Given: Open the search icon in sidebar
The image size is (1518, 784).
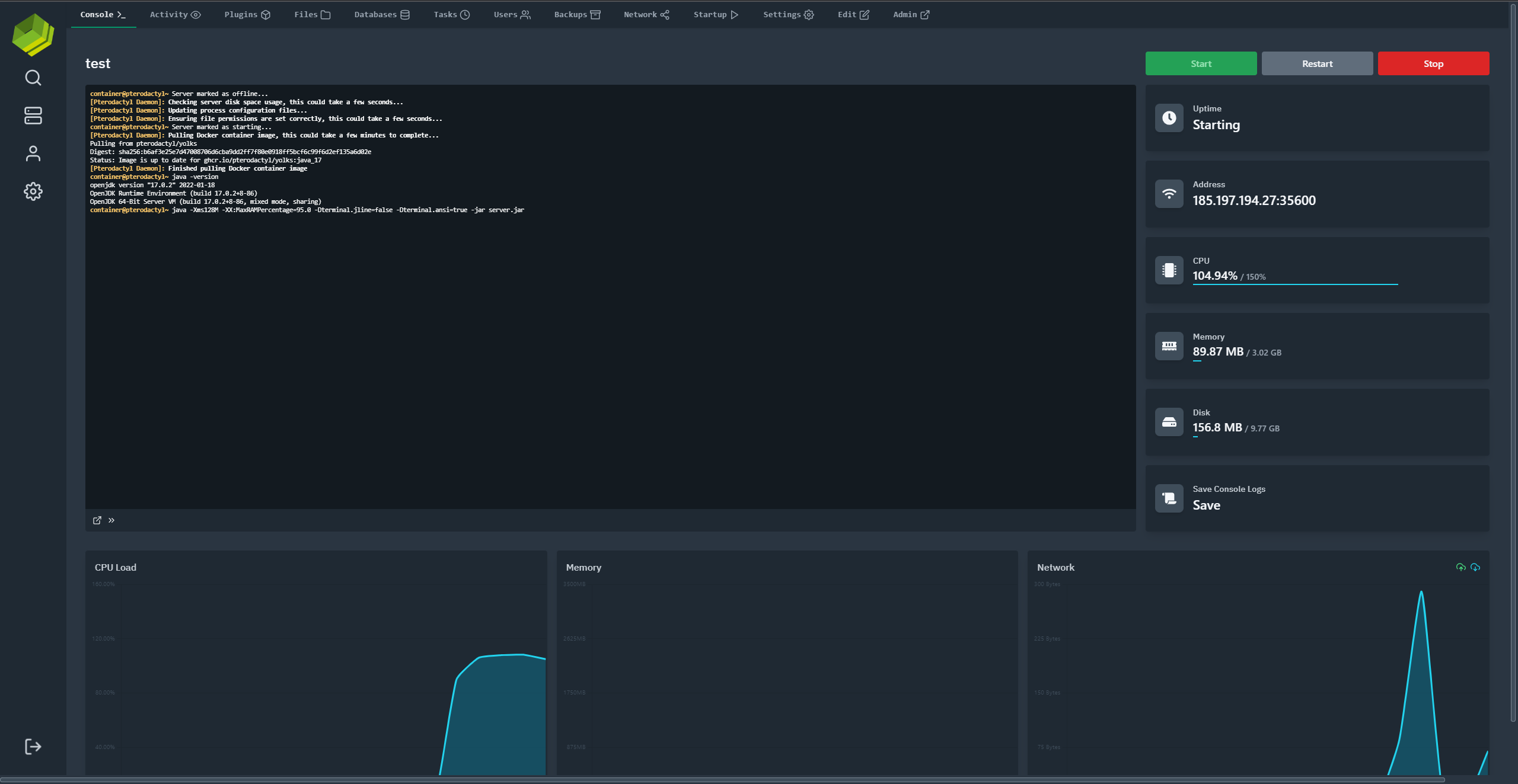Looking at the screenshot, I should coord(33,78).
